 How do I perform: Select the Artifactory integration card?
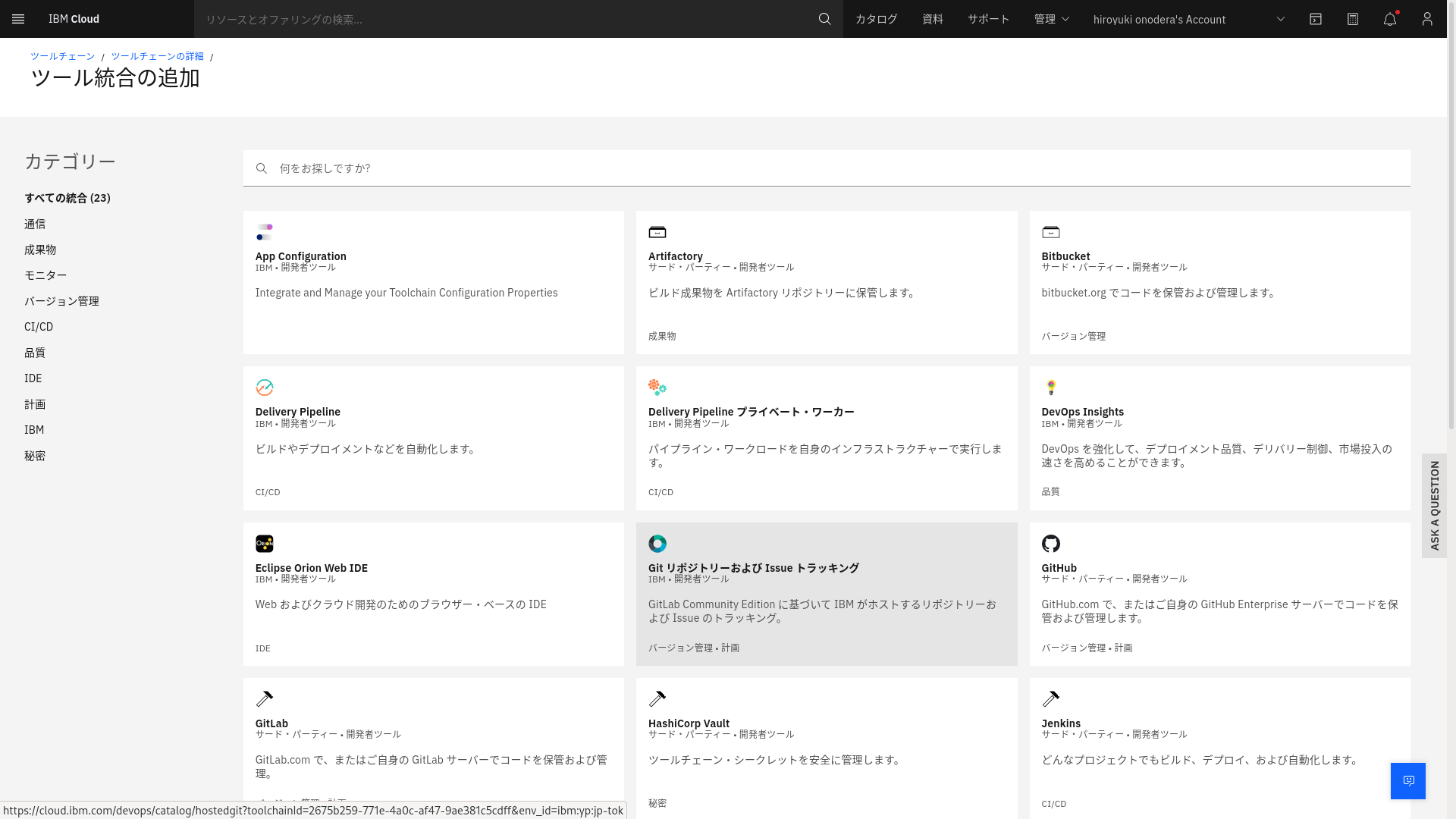tap(826, 283)
